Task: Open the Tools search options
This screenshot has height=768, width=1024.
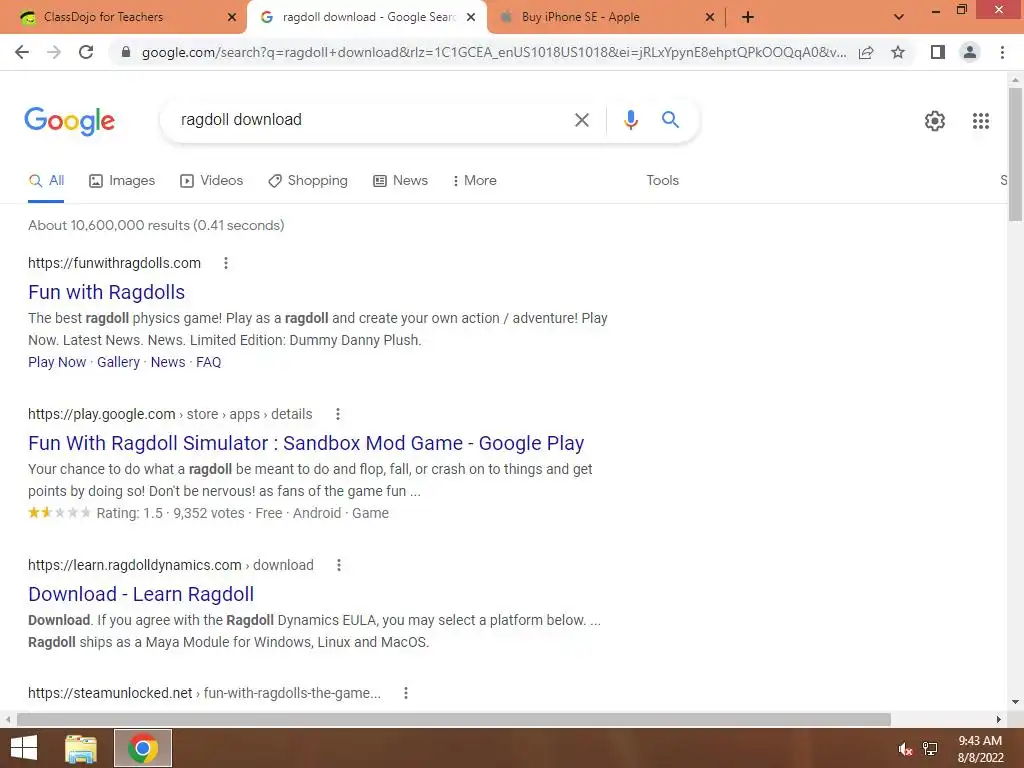Action: pyautogui.click(x=662, y=180)
